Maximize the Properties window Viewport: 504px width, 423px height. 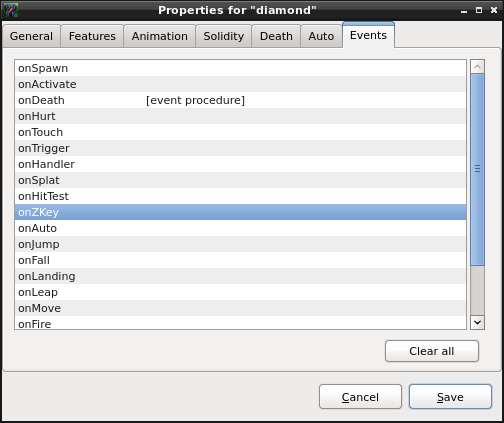[x=479, y=10]
